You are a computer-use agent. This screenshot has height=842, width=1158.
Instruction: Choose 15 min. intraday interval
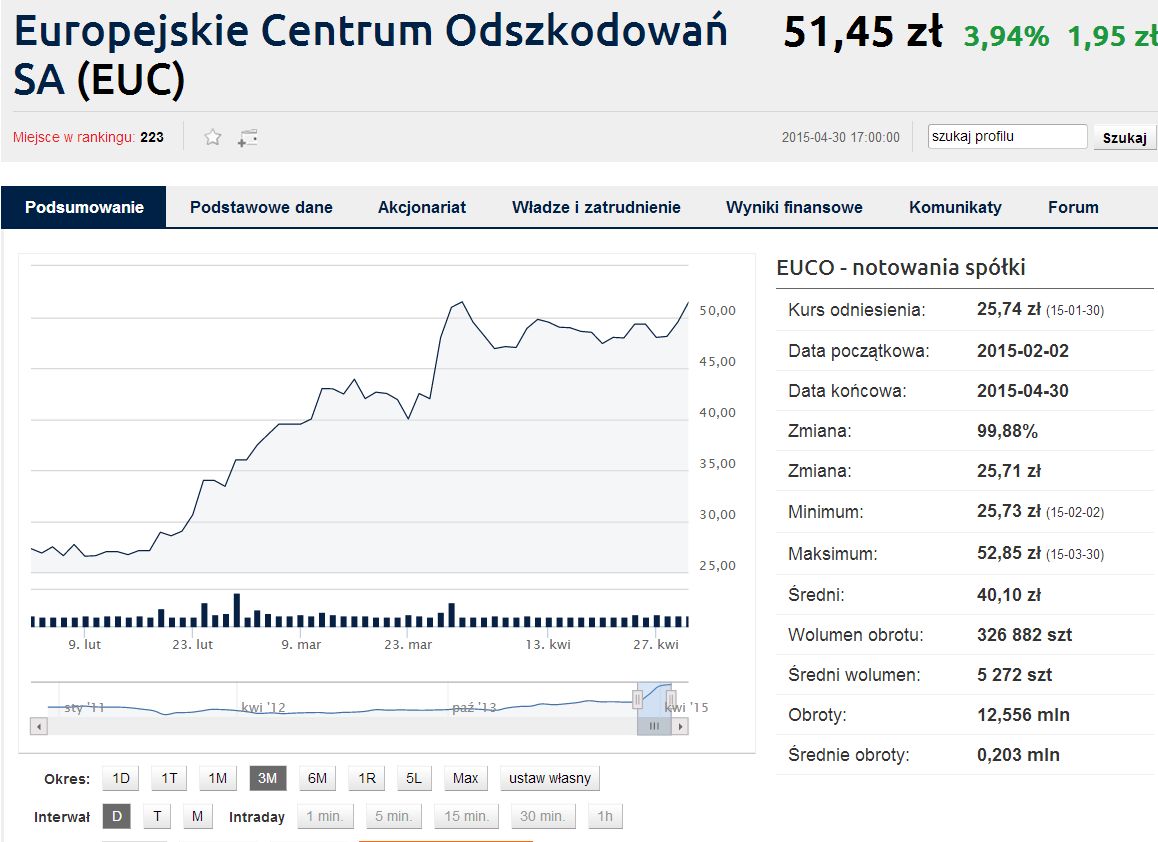pos(466,816)
